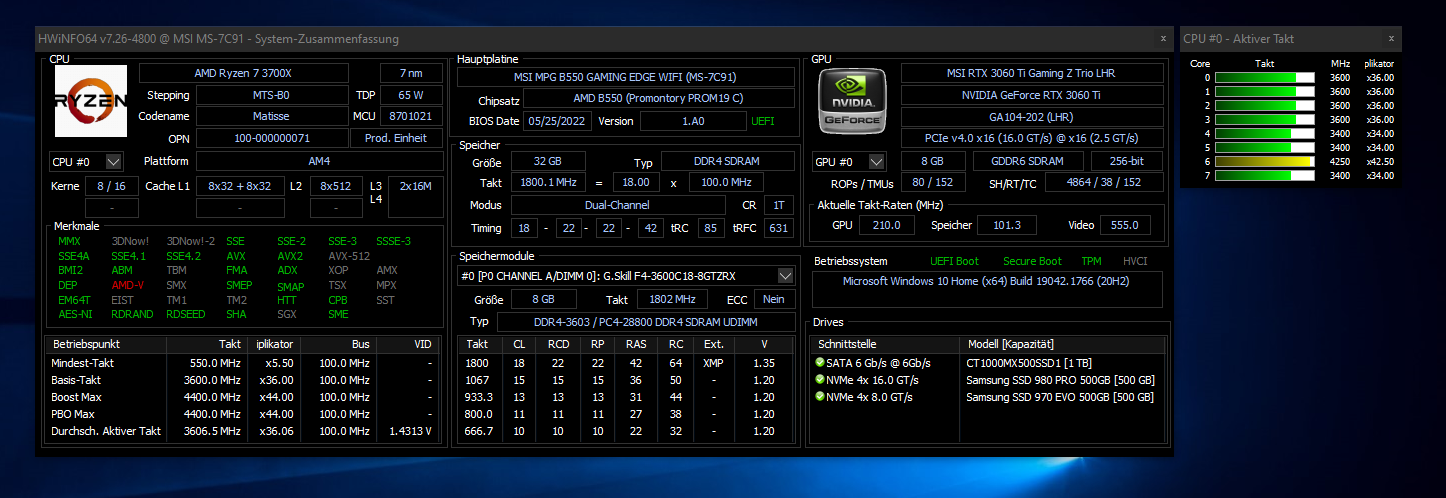
Task: Click the UEFI Boot indicator
Action: 955,261
